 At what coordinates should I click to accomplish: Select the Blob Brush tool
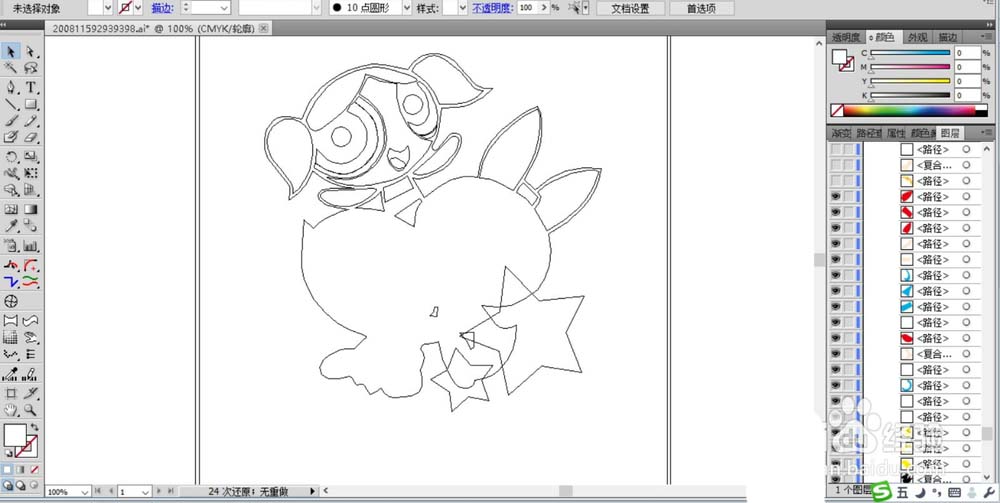click(11, 137)
